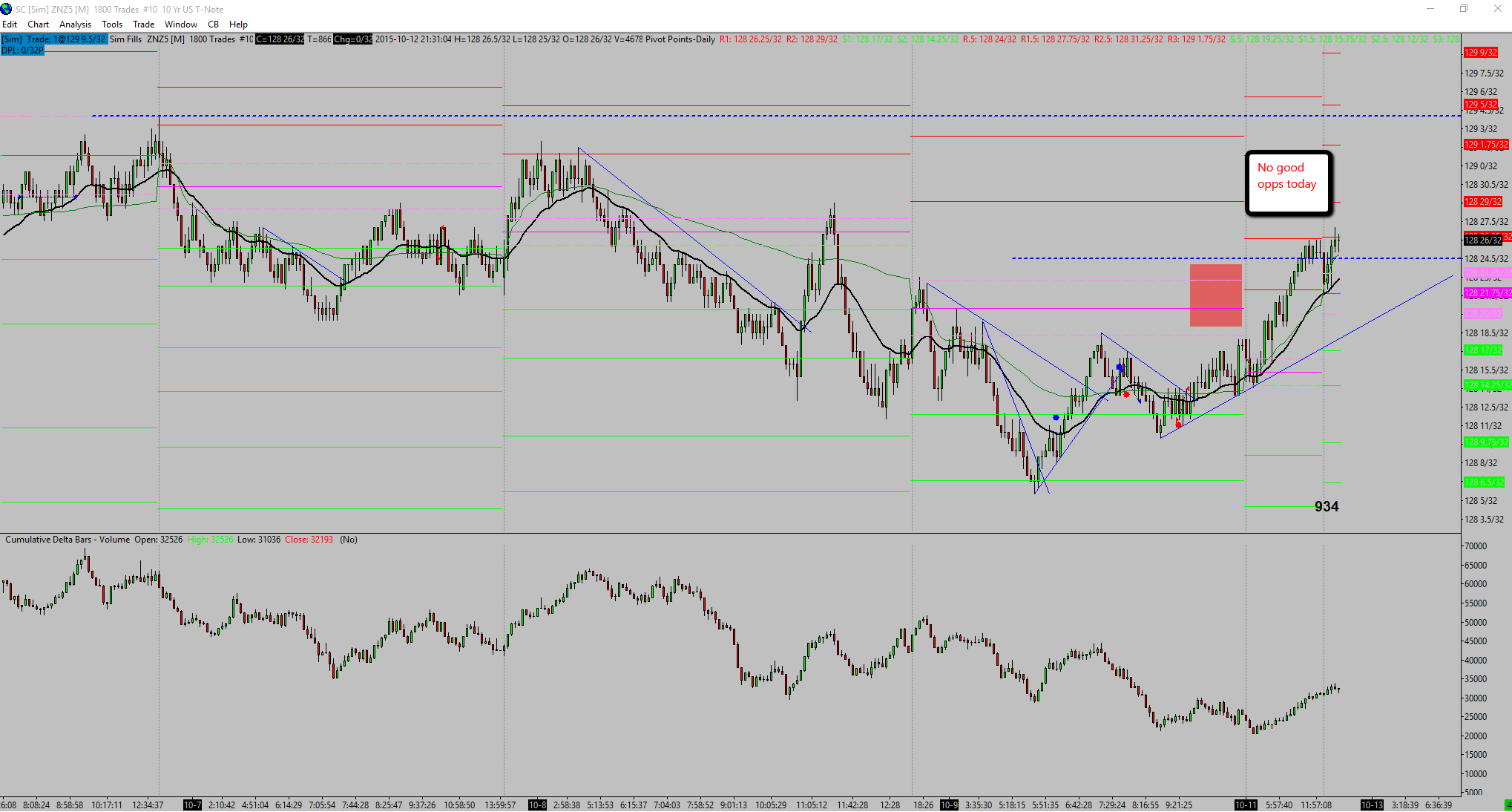Click the '11:42:28' time axis label
Viewport: 1512px width, 812px height.
tap(852, 805)
